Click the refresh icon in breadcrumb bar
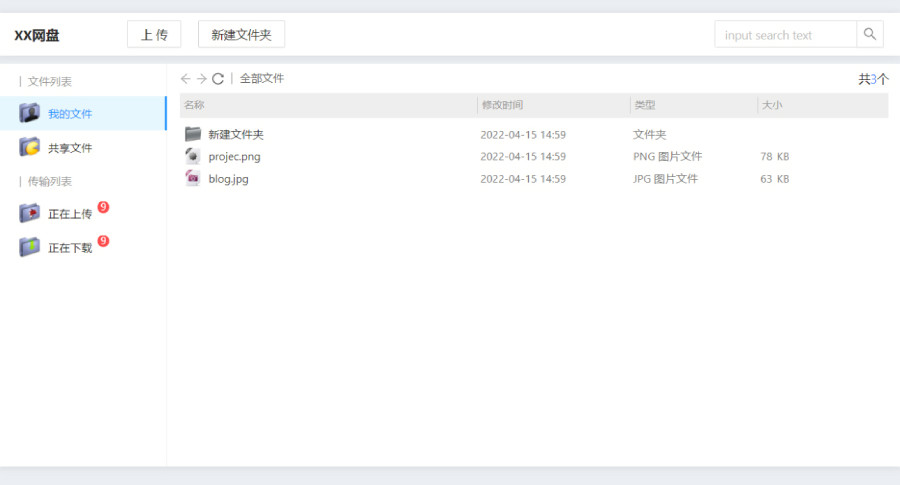The height and width of the screenshot is (485, 900). (x=218, y=79)
